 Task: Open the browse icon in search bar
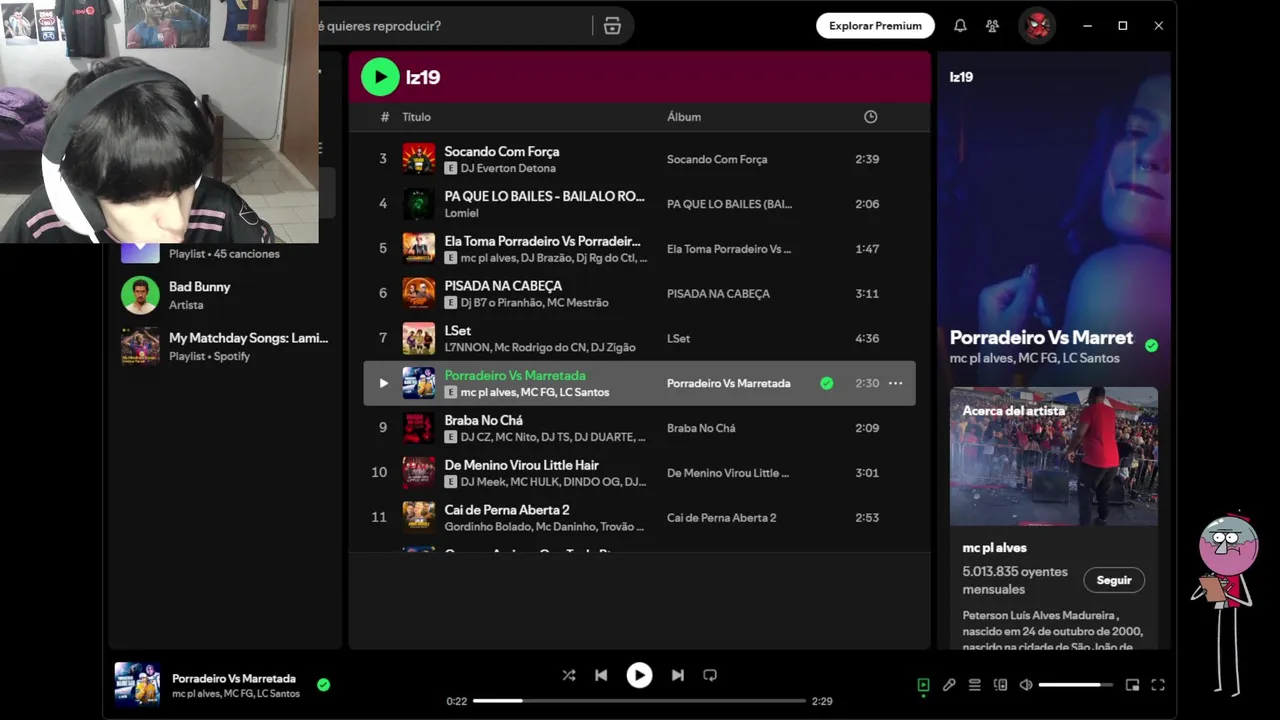point(613,26)
